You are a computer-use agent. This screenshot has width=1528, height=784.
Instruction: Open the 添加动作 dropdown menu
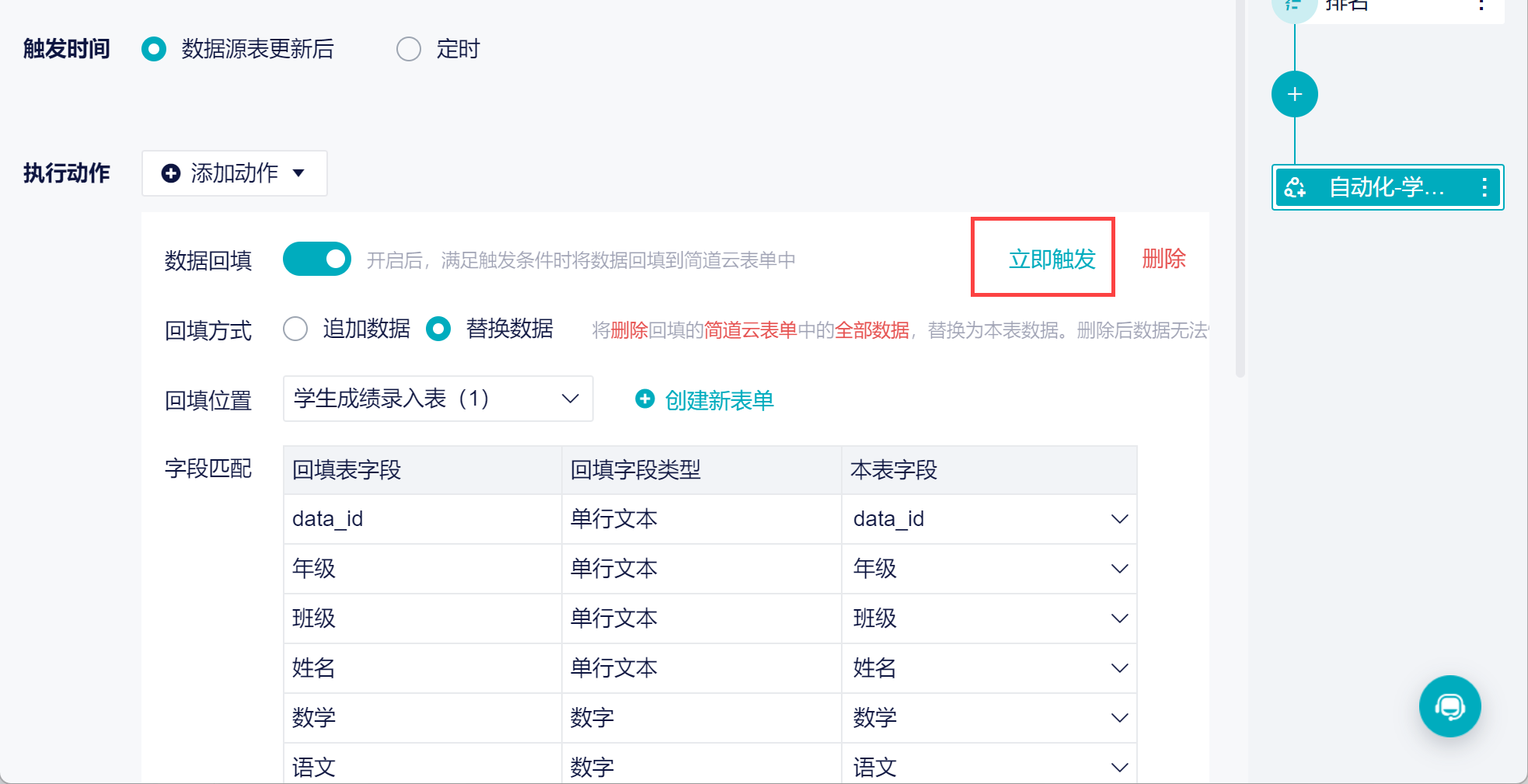234,173
